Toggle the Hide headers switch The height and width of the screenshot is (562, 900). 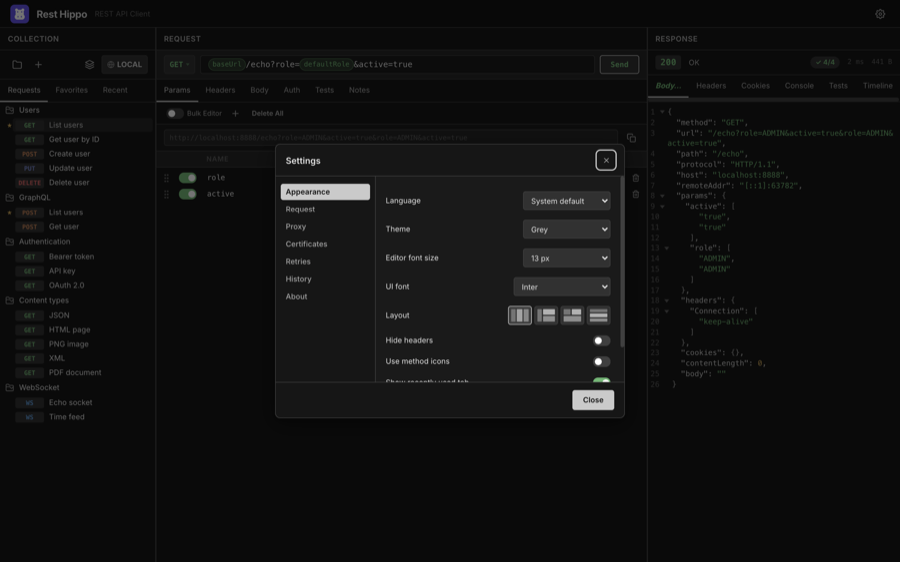(x=601, y=340)
